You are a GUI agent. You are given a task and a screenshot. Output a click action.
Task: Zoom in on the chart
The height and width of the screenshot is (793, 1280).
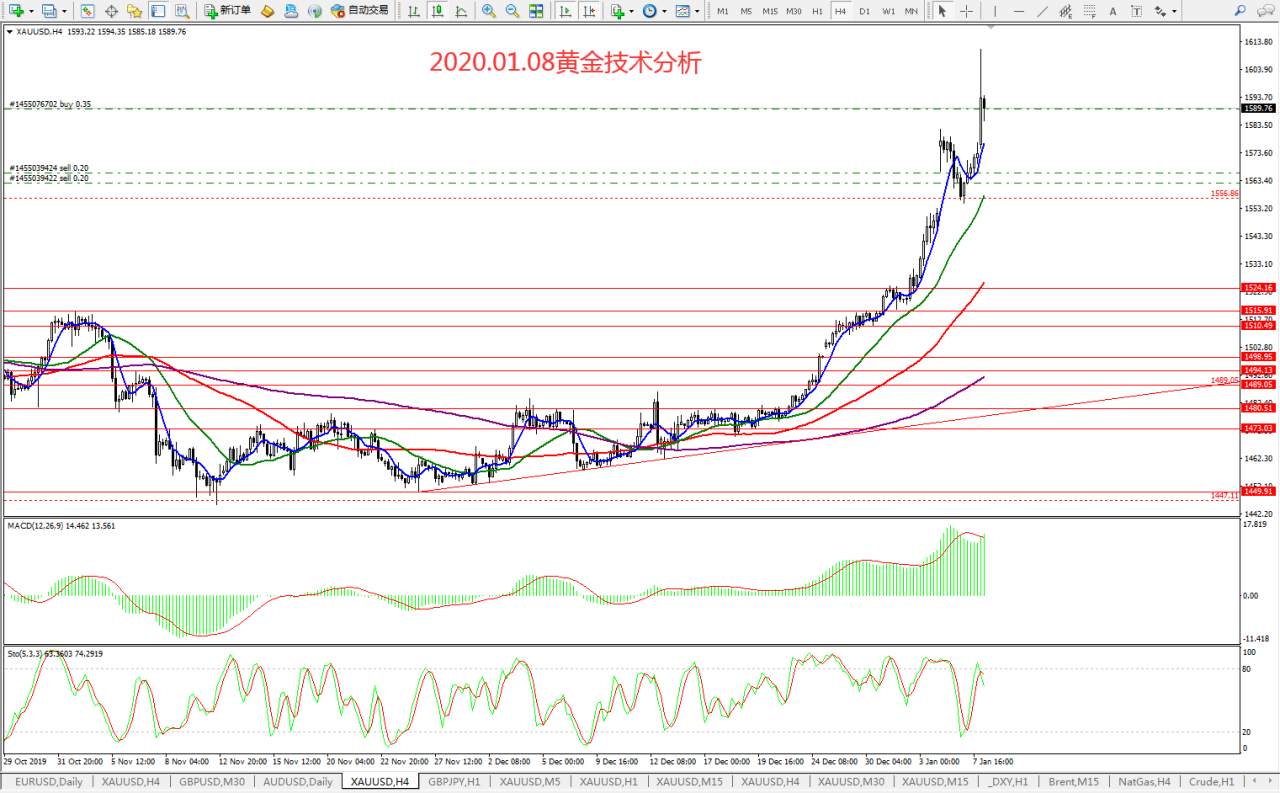pyautogui.click(x=488, y=10)
